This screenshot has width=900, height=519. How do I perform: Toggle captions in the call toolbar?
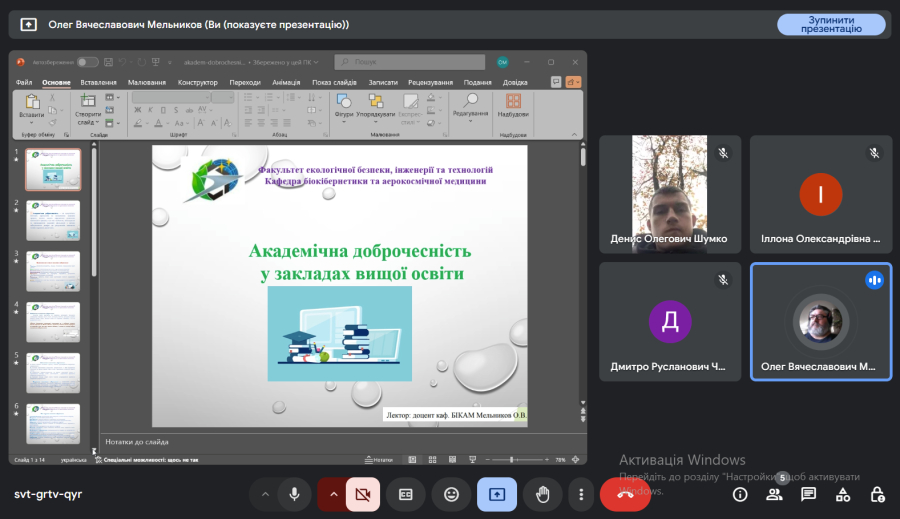pos(406,494)
